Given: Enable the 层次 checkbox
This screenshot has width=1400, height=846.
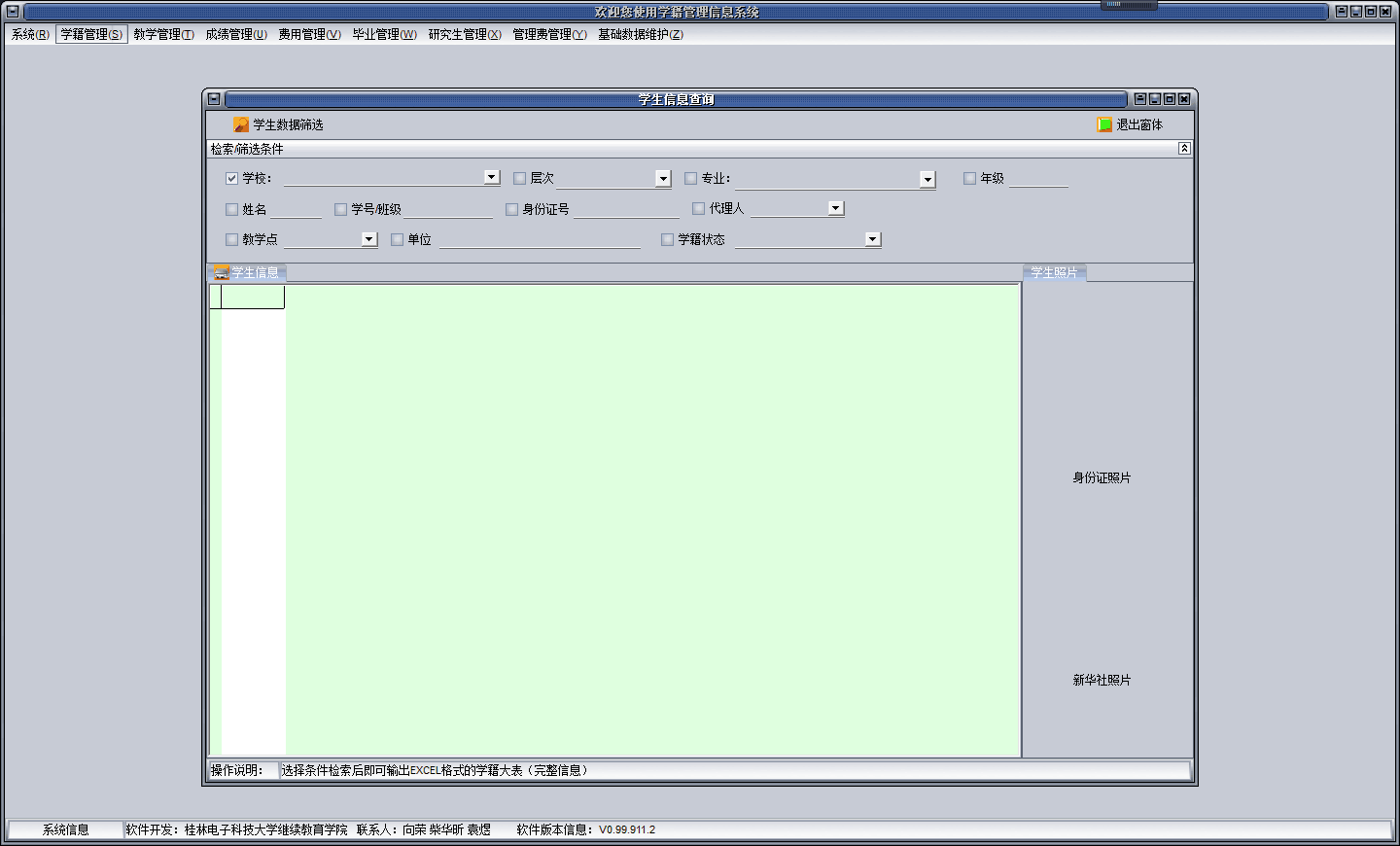Looking at the screenshot, I should click(519, 179).
